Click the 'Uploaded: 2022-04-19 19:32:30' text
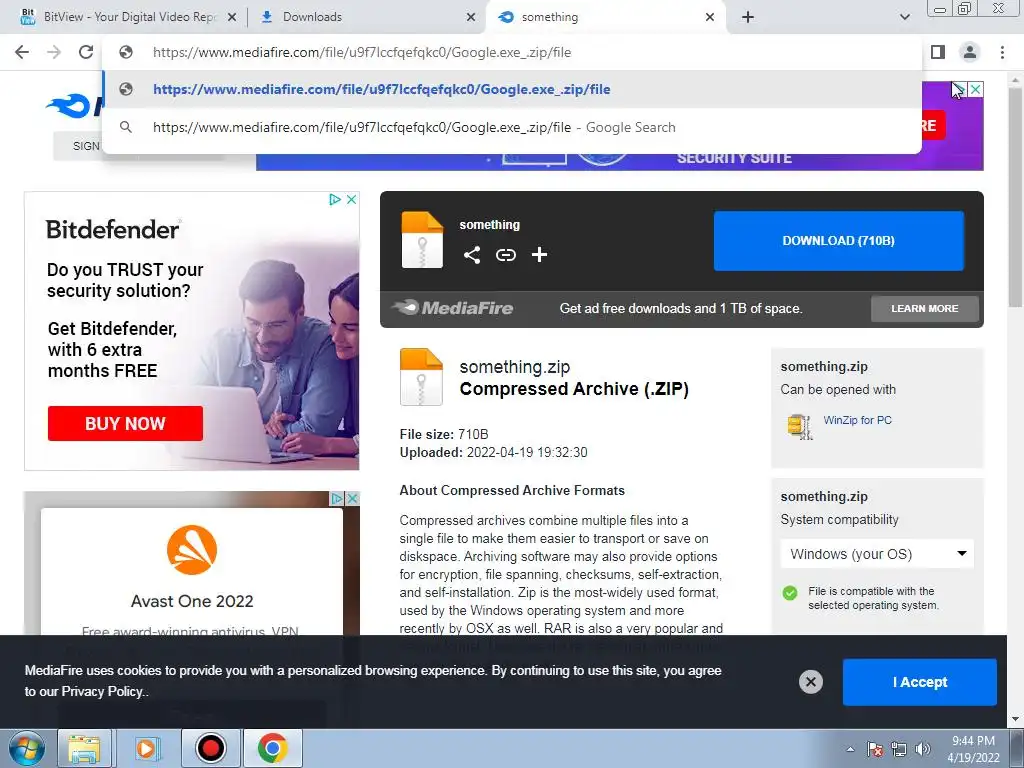The height and width of the screenshot is (768, 1024). coord(493,452)
